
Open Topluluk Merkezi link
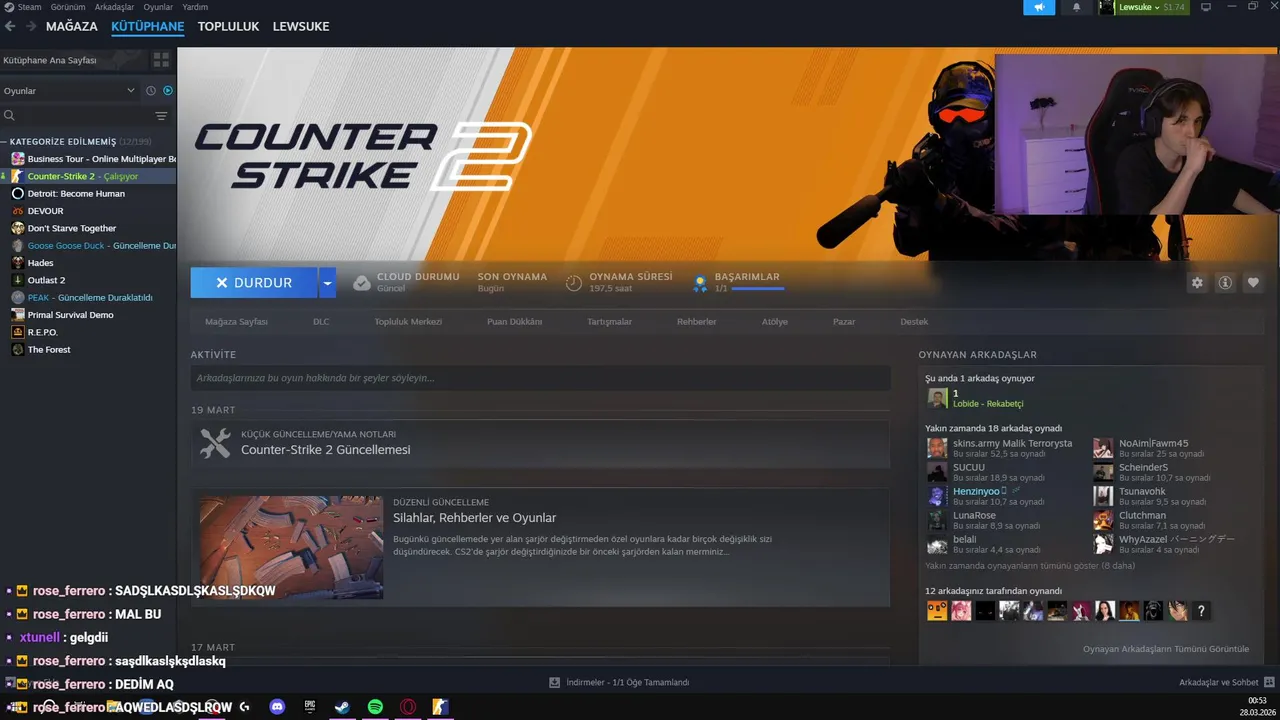pos(408,322)
